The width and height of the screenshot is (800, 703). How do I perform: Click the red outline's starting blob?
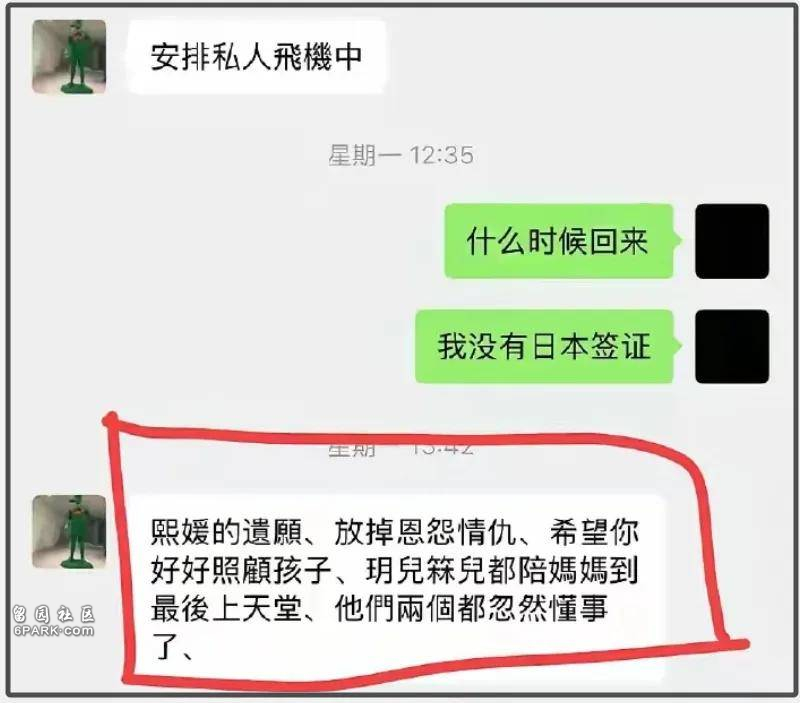coord(110,420)
